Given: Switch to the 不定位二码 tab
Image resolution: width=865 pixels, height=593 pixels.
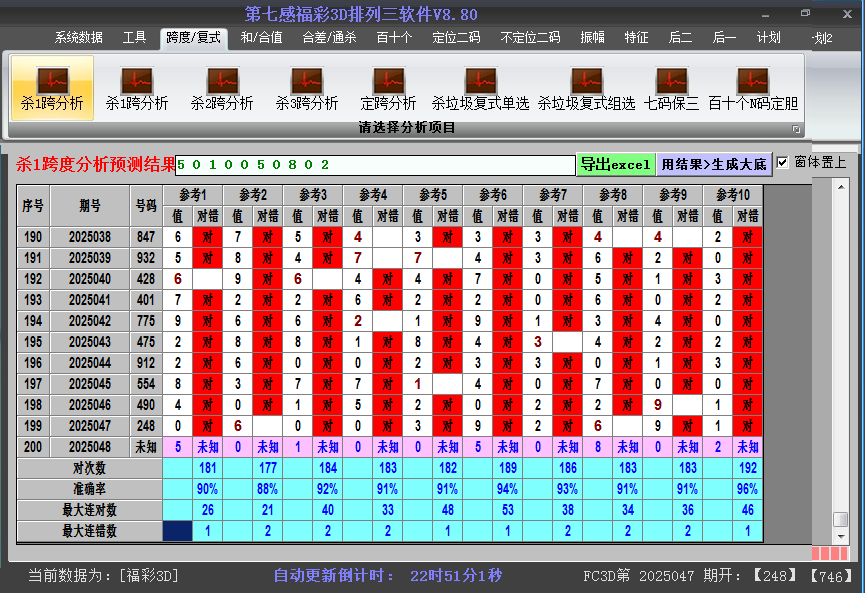Looking at the screenshot, I should pyautogui.click(x=530, y=38).
